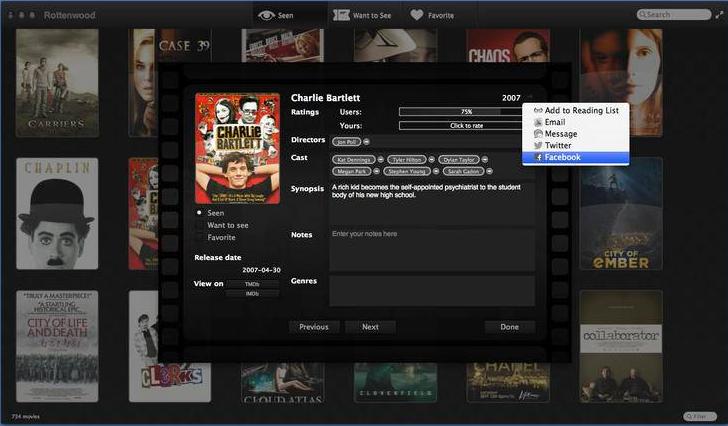View the movie on IMDb
Image resolution: width=728 pixels, height=426 pixels.
coord(253,294)
